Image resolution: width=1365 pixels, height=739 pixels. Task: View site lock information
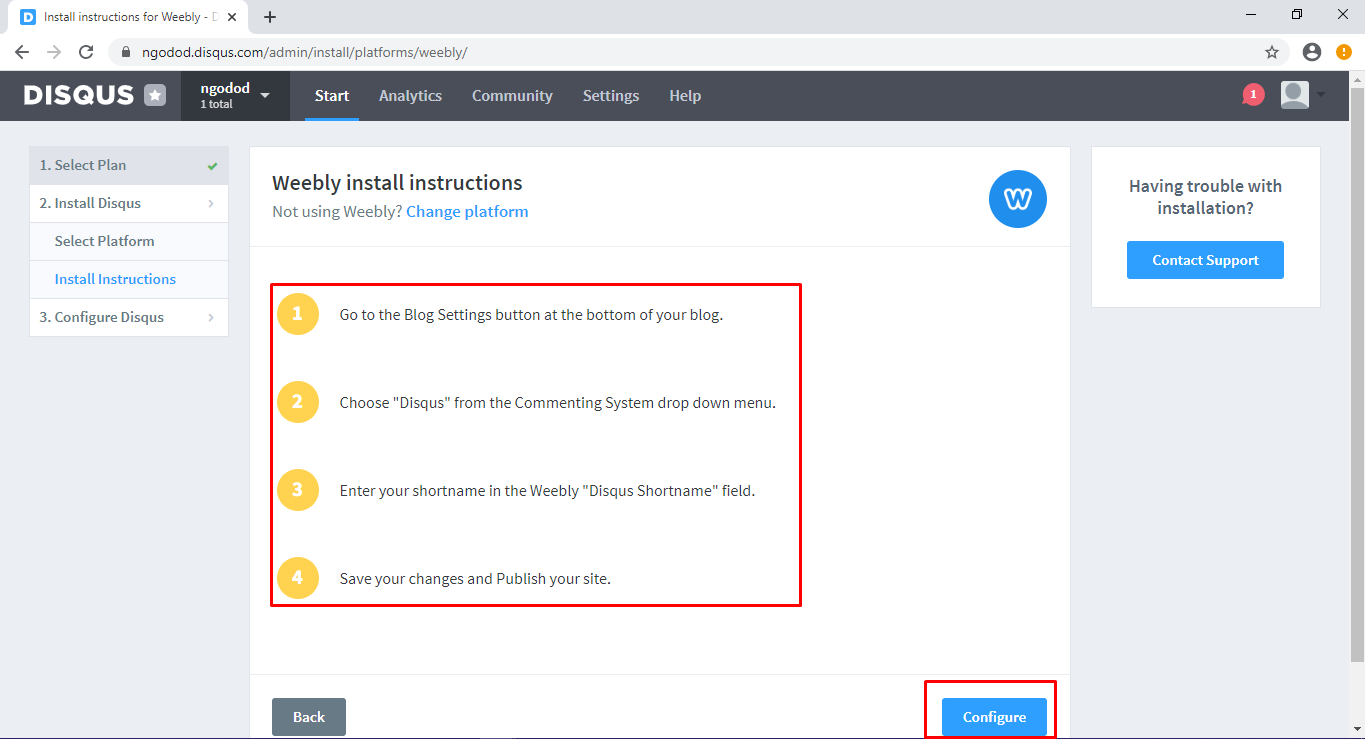pos(126,52)
